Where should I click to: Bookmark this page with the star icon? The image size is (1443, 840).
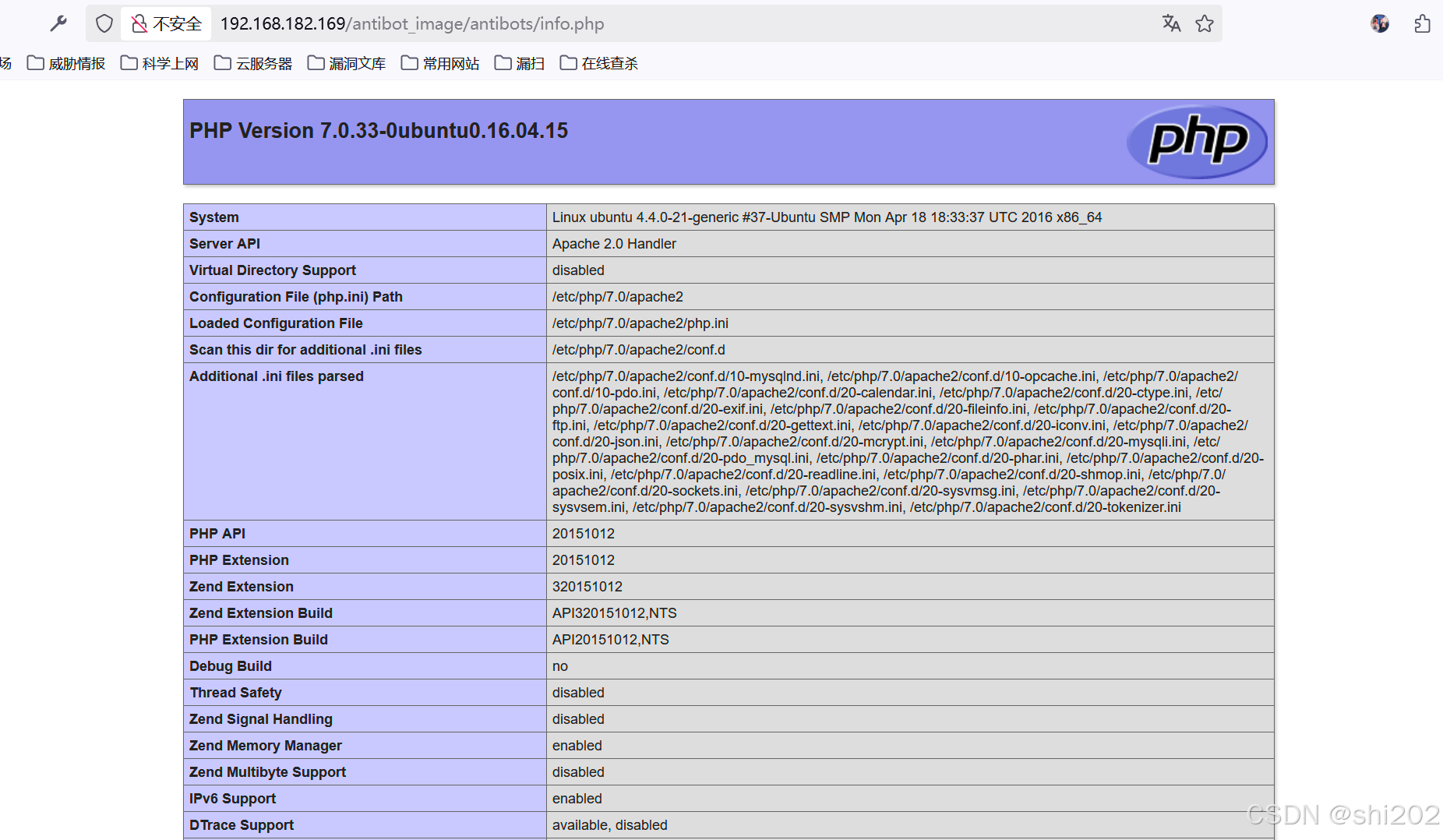(x=1205, y=23)
